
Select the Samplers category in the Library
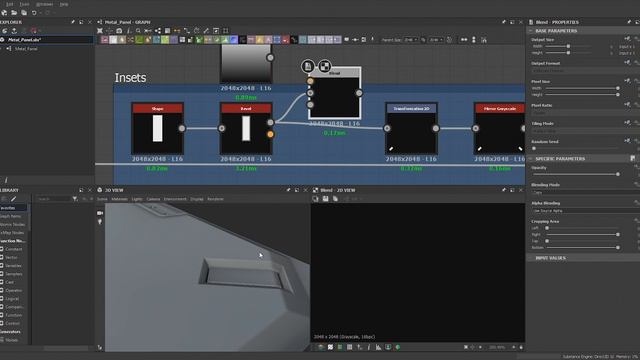14,274
